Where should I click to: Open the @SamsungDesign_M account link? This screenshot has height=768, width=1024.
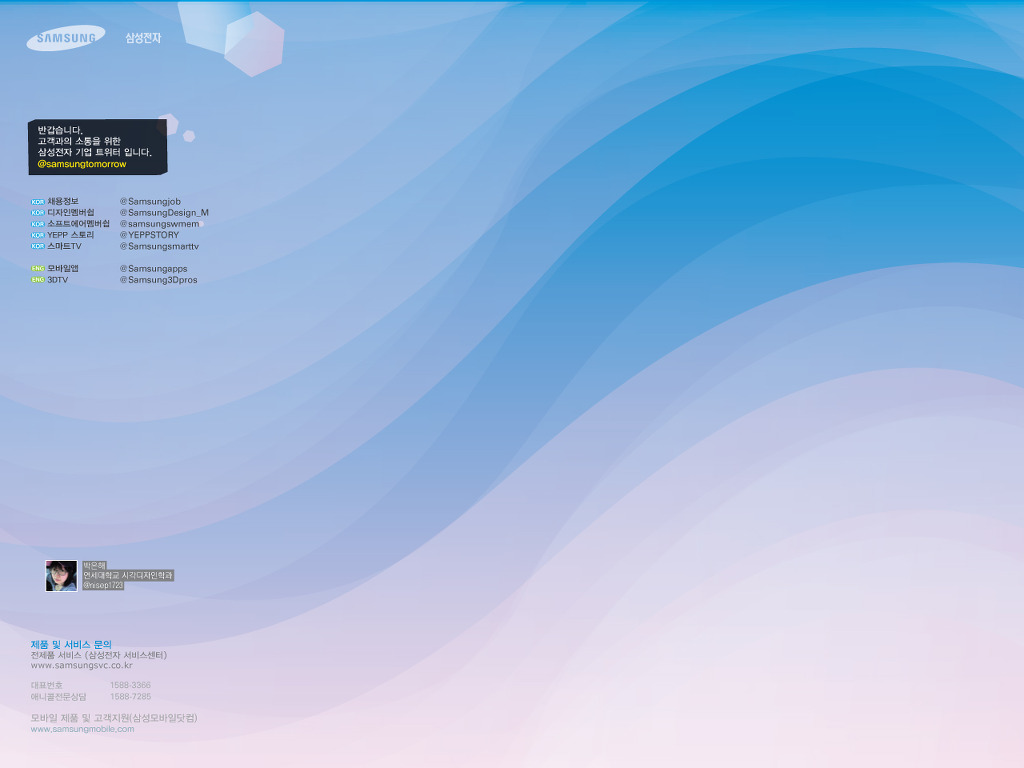pos(164,213)
